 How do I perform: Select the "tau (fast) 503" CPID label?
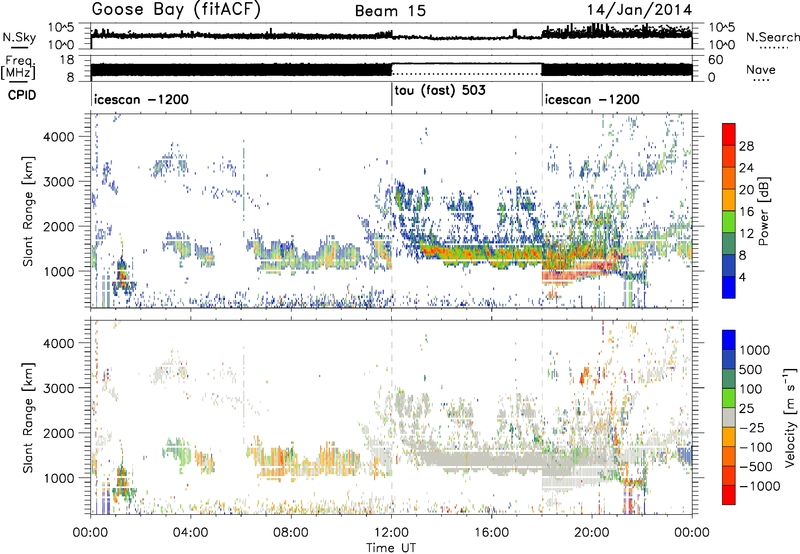pyautogui.click(x=440, y=91)
